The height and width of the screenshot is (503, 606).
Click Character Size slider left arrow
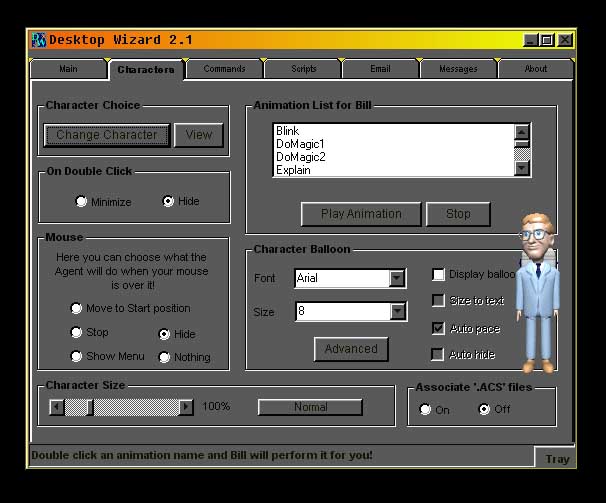57,407
